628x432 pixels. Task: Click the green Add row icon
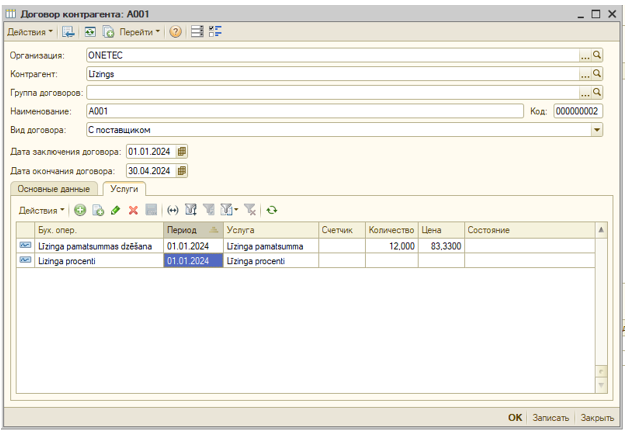pyautogui.click(x=80, y=210)
